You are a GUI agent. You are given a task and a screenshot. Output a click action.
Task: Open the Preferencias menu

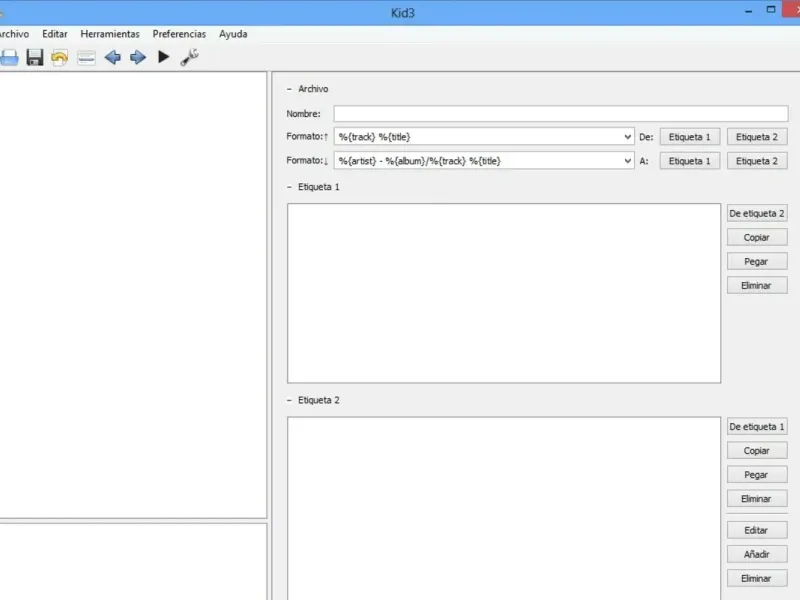pos(179,34)
